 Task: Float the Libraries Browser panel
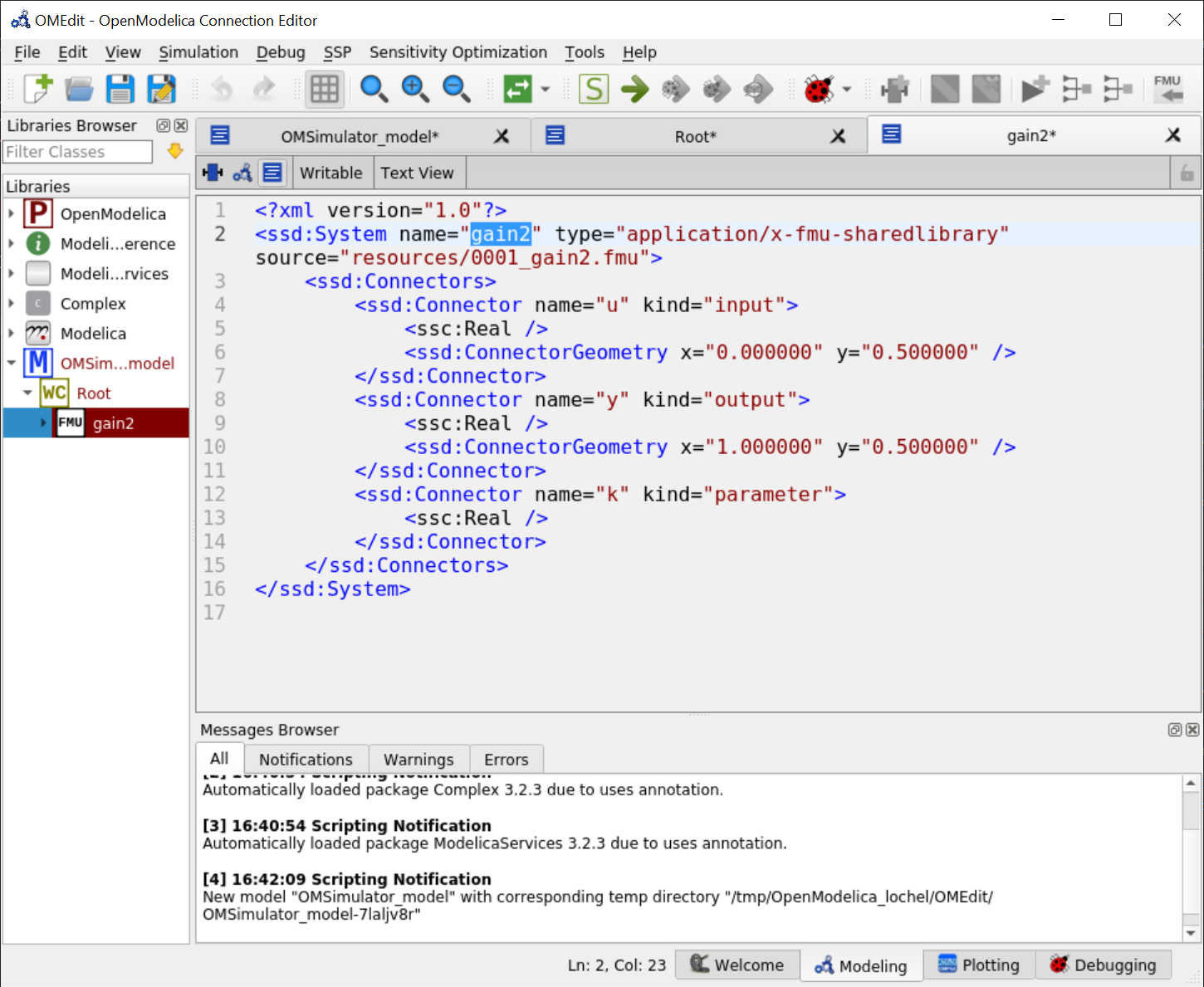pyautogui.click(x=164, y=125)
